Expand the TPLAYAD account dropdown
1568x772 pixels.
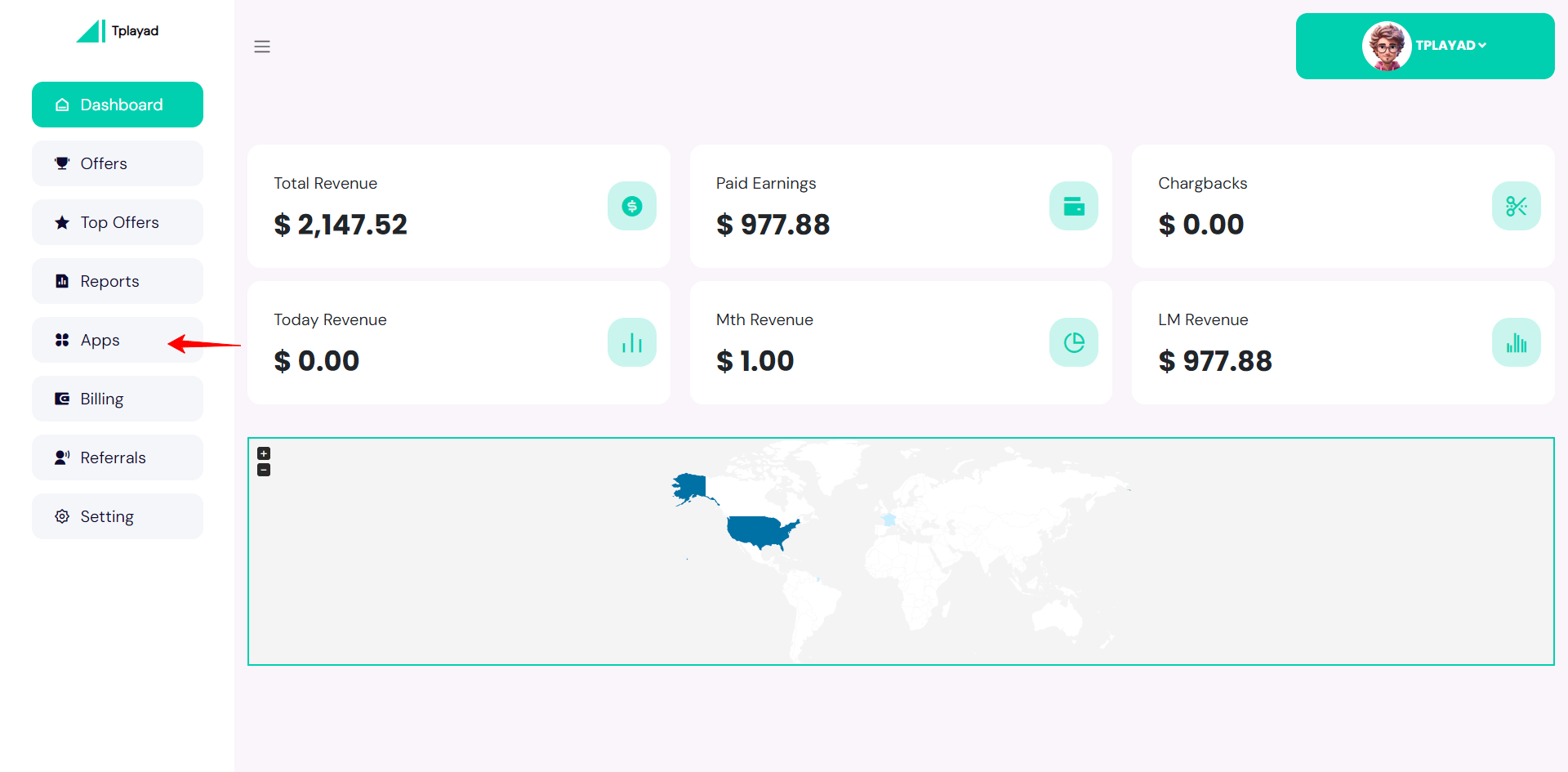(1451, 46)
